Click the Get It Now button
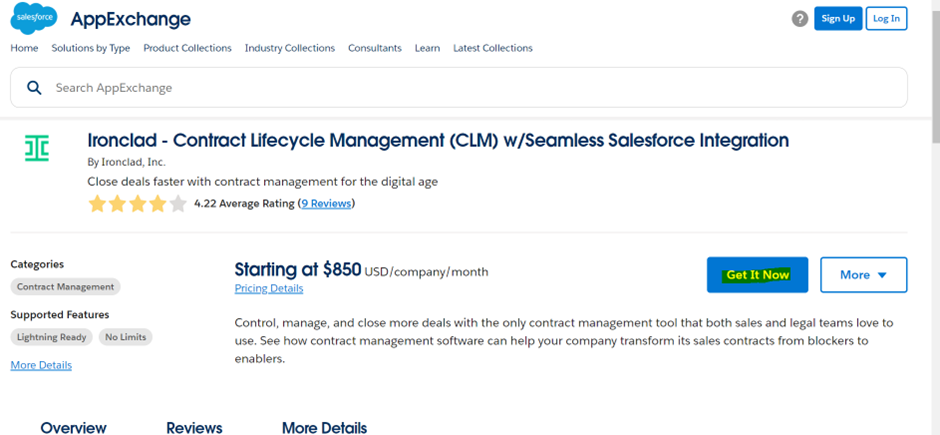 757,275
